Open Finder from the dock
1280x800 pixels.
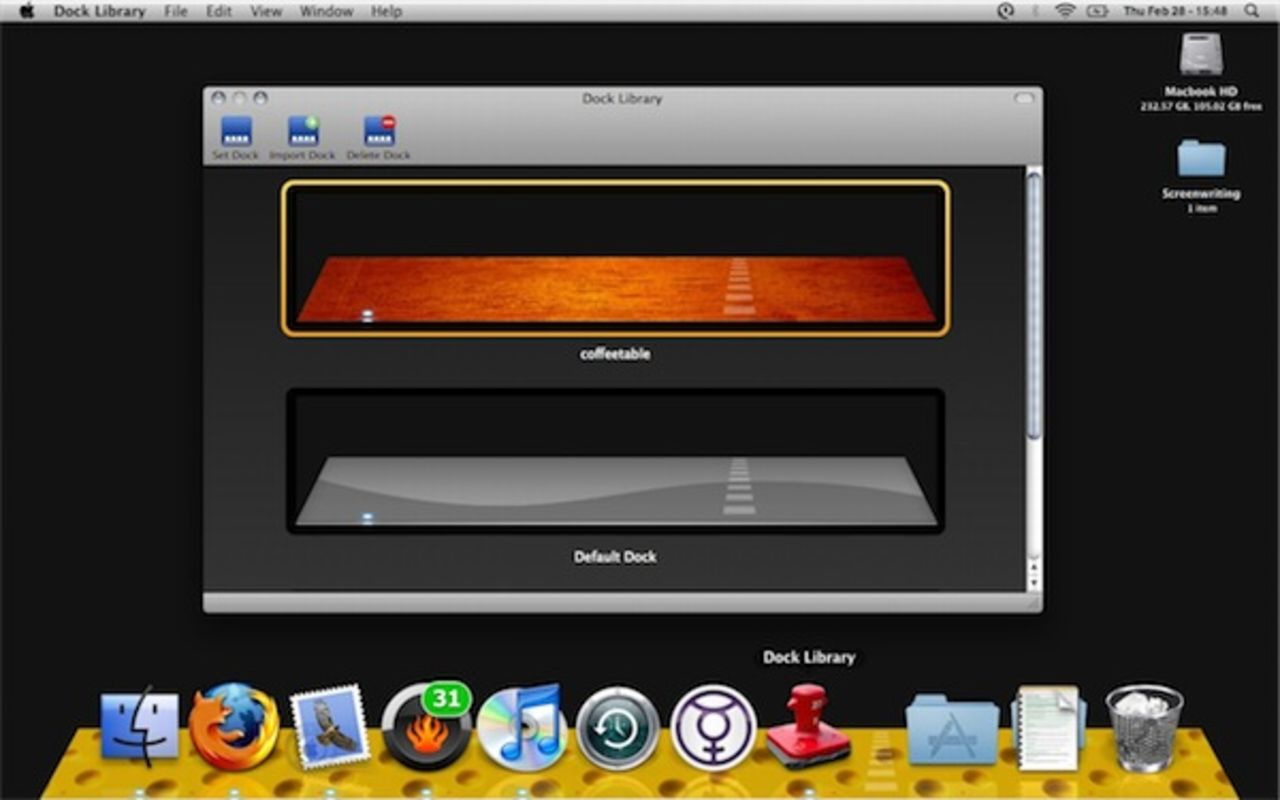coord(139,727)
